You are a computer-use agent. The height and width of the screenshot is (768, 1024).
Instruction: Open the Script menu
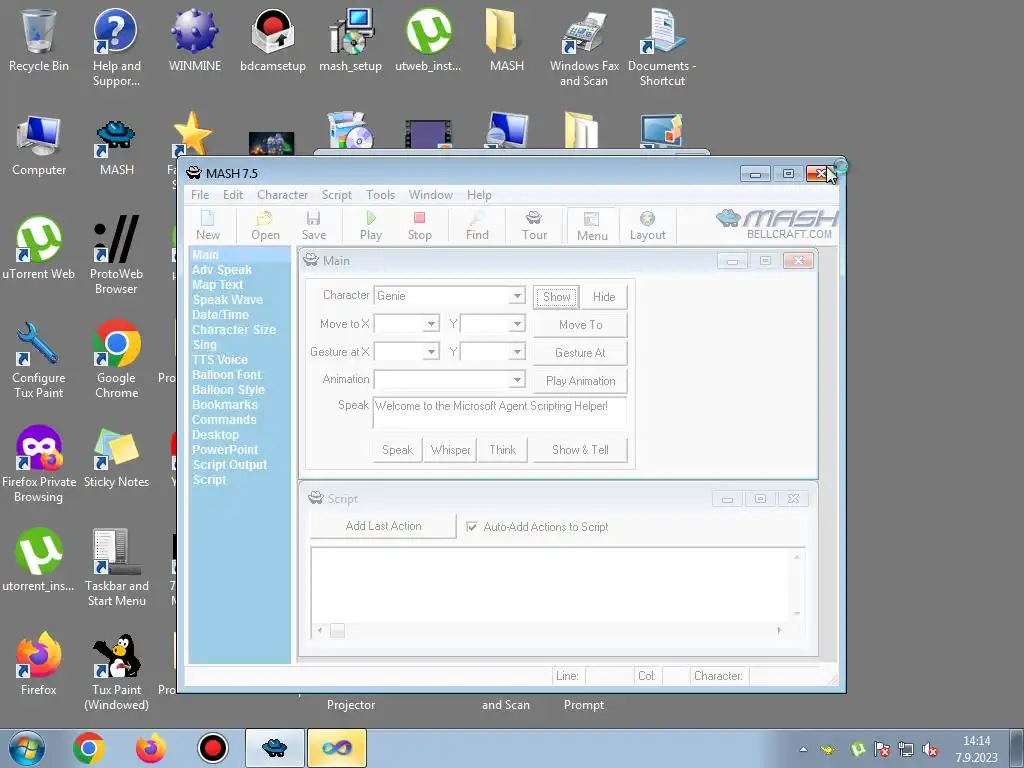coord(336,195)
